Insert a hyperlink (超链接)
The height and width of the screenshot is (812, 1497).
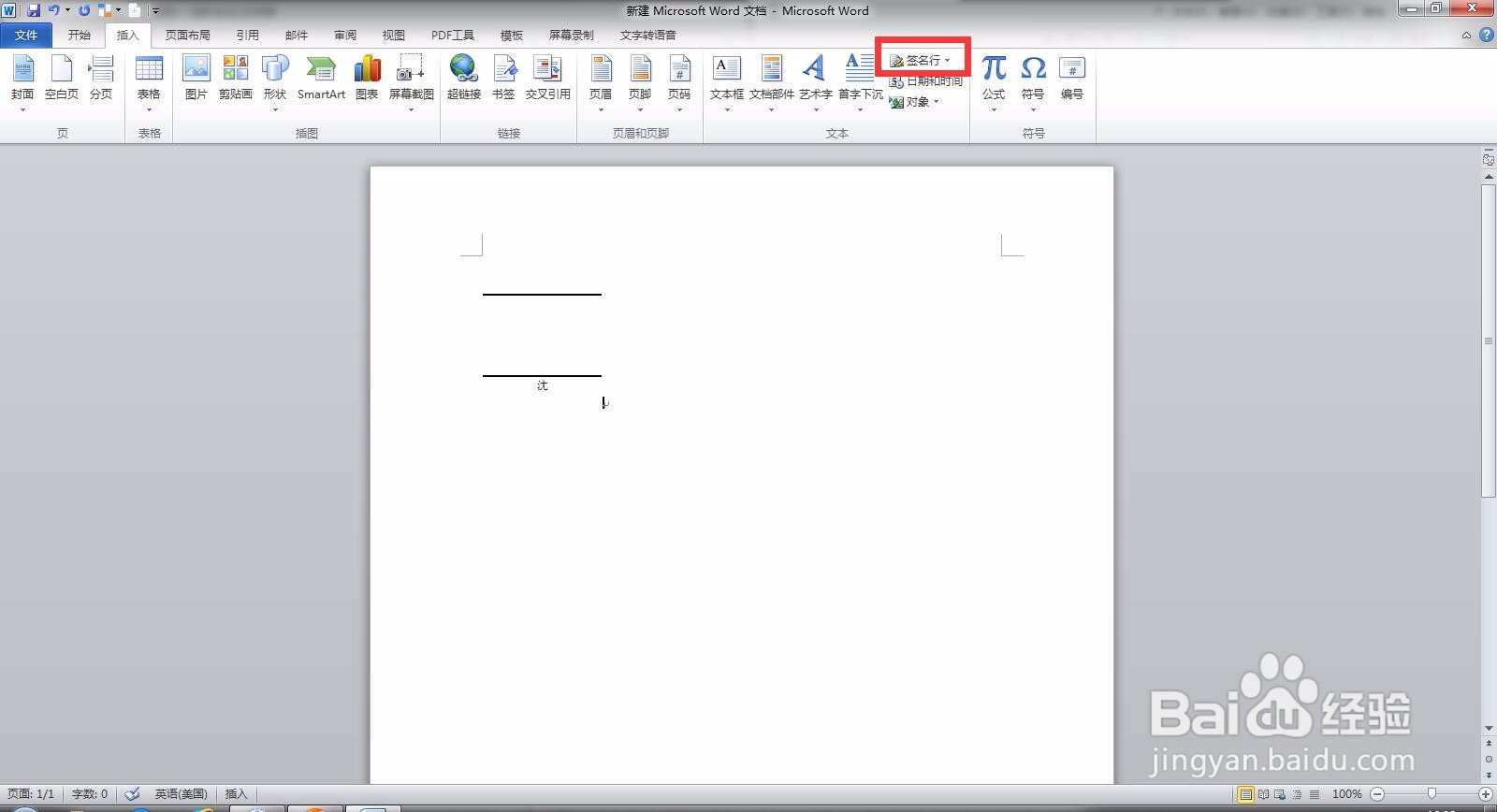pyautogui.click(x=464, y=79)
